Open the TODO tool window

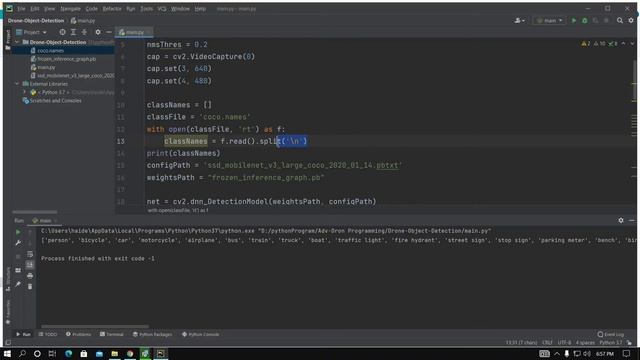tap(48, 334)
